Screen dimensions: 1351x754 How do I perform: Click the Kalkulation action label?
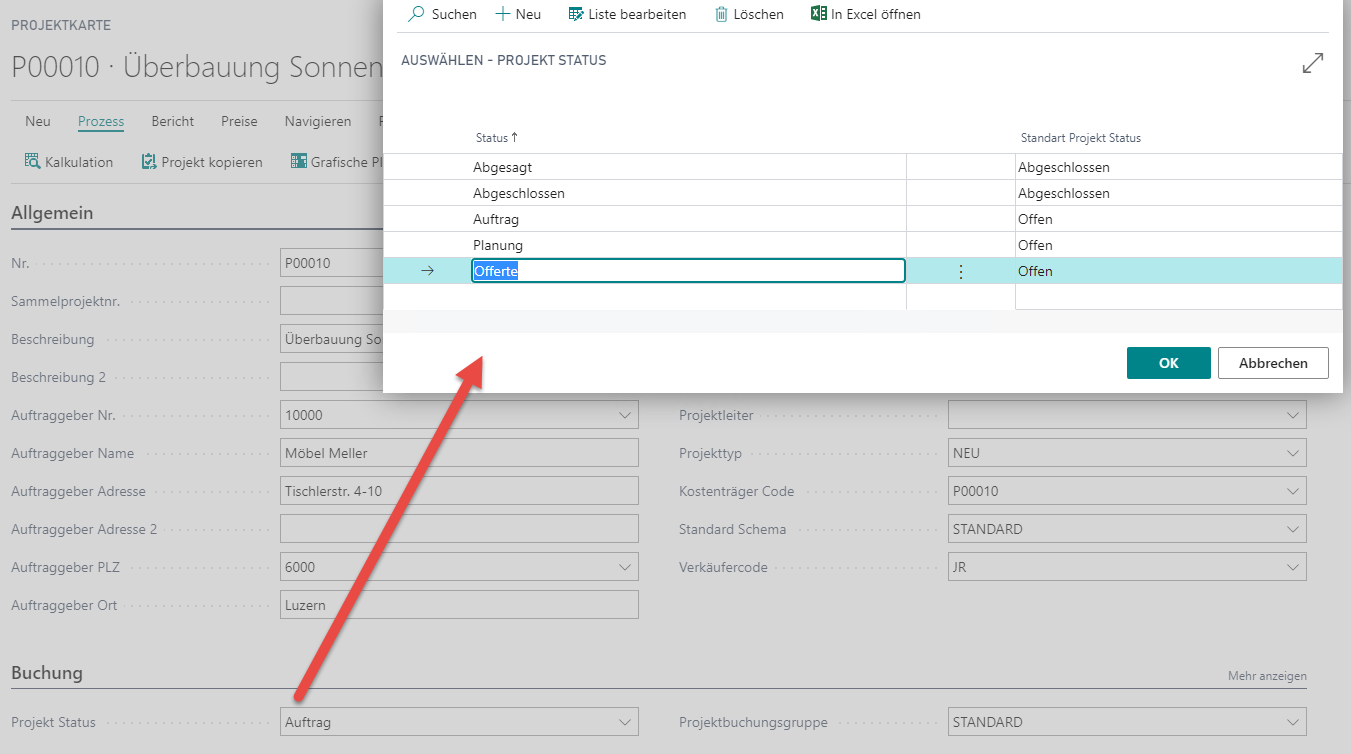point(79,162)
